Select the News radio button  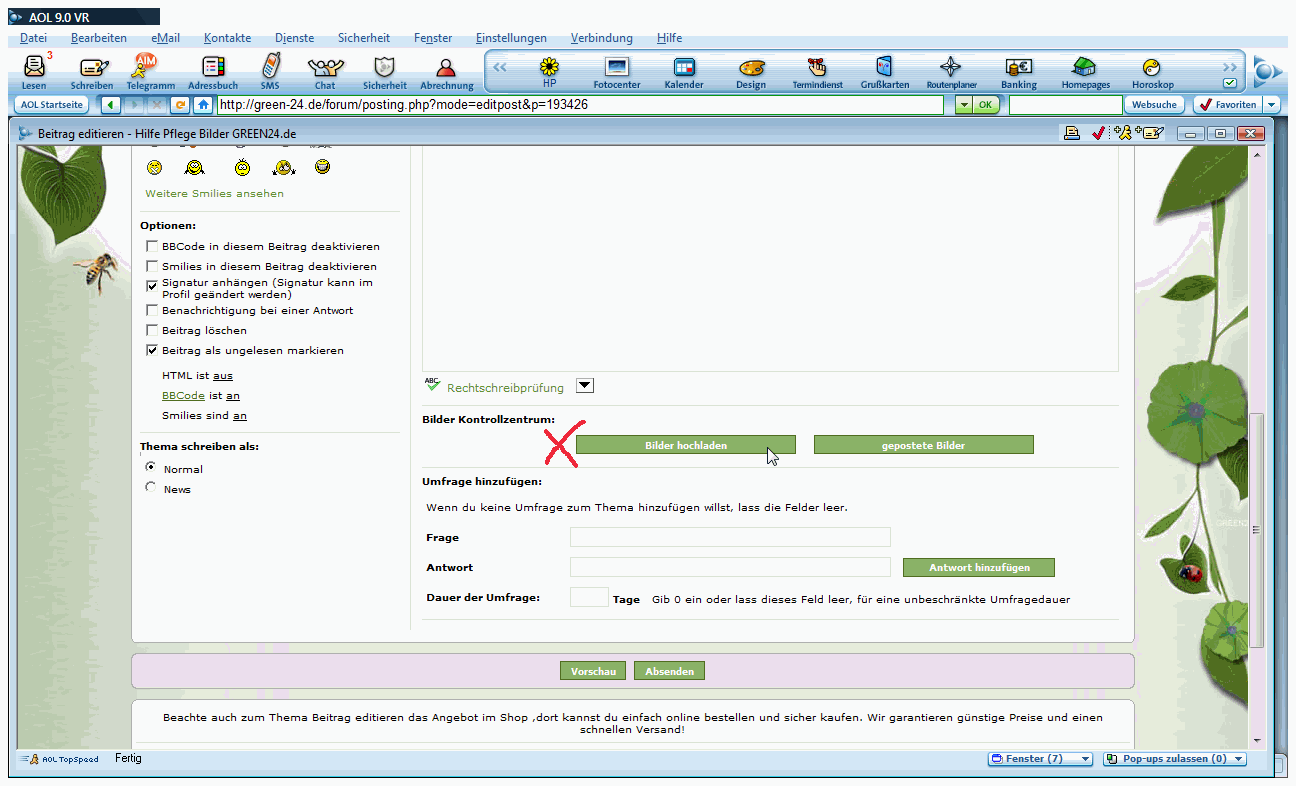coord(151,488)
